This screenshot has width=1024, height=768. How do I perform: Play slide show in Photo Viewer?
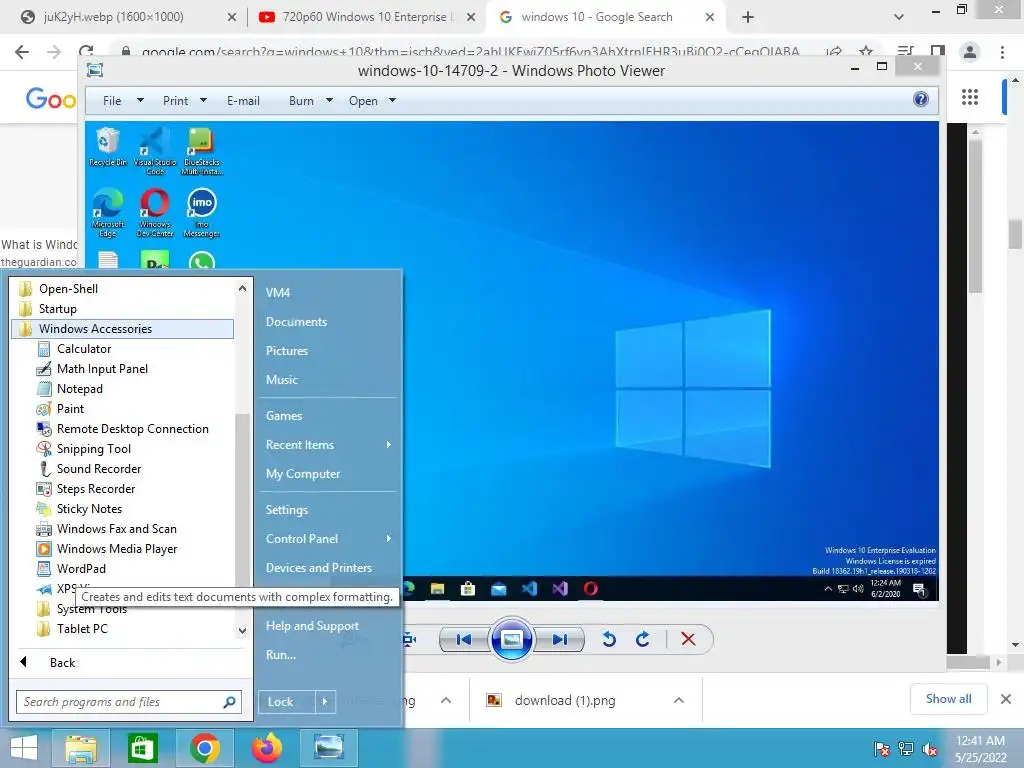point(511,639)
